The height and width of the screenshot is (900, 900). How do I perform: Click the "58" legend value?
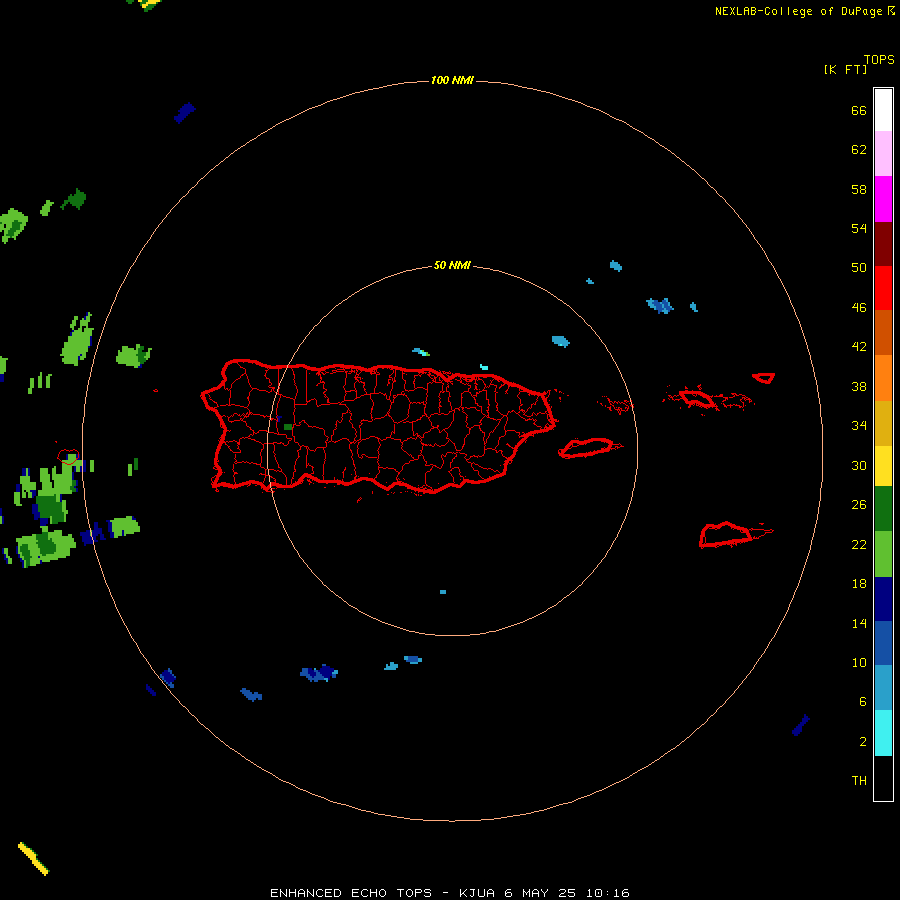point(859,189)
